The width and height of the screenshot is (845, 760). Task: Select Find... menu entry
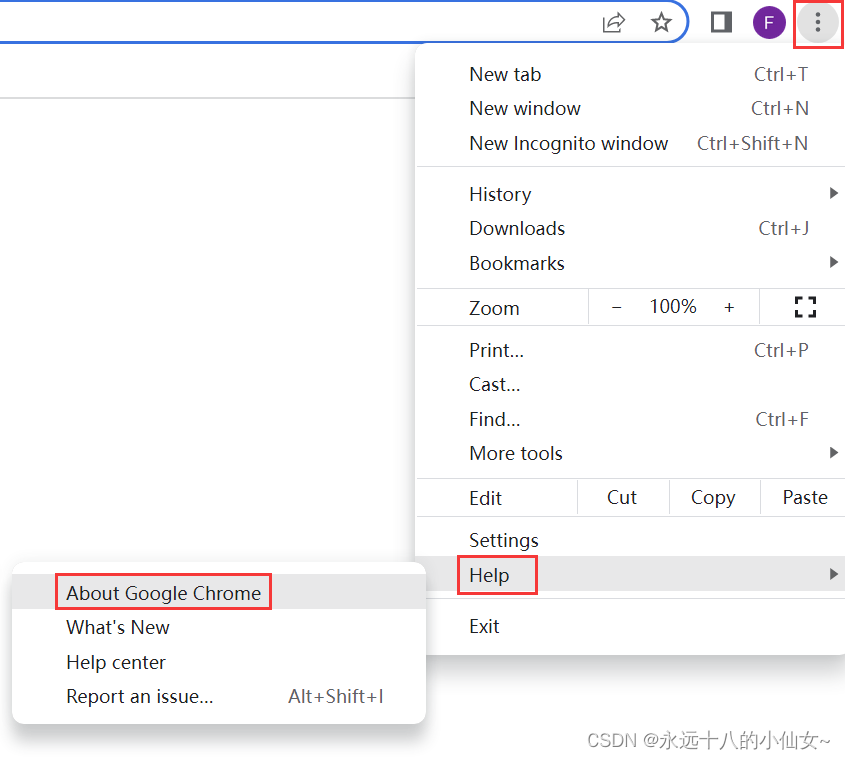coord(631,419)
